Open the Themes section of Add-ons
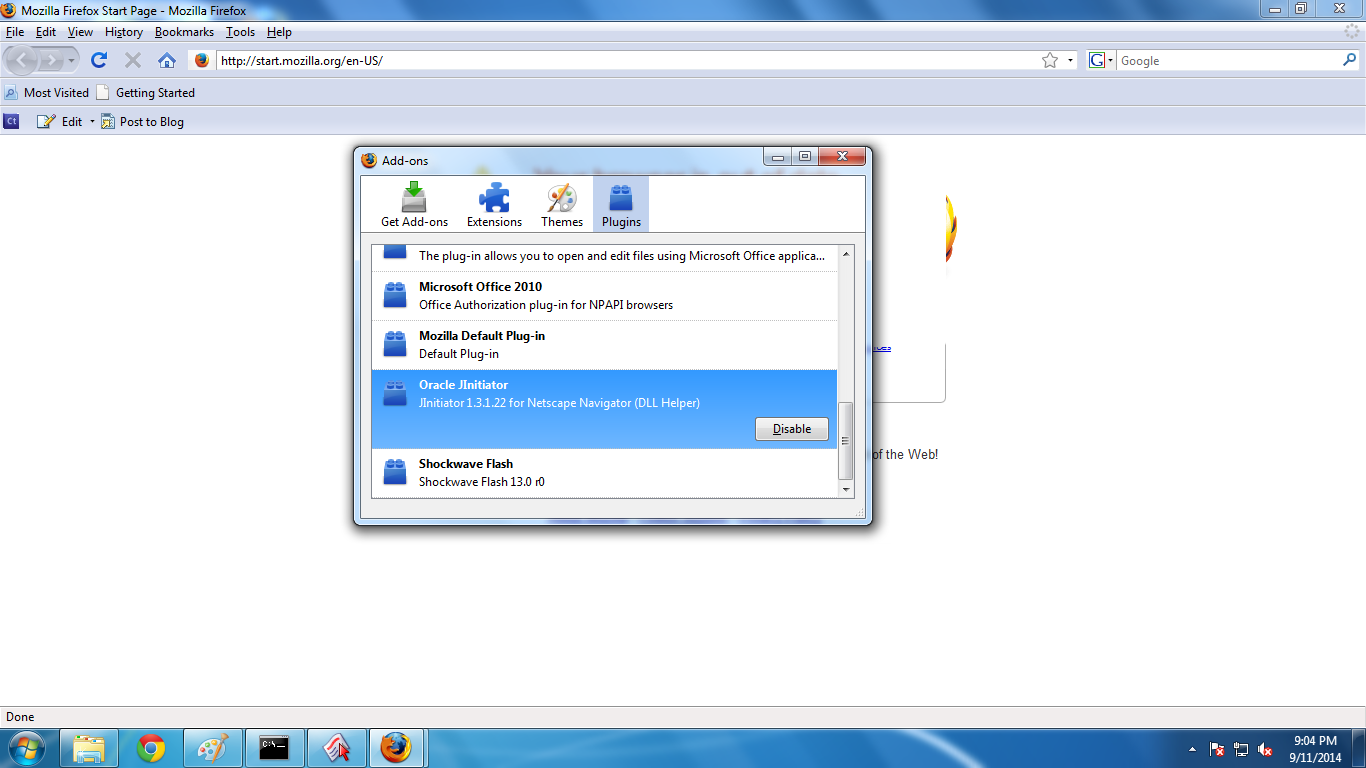 561,204
